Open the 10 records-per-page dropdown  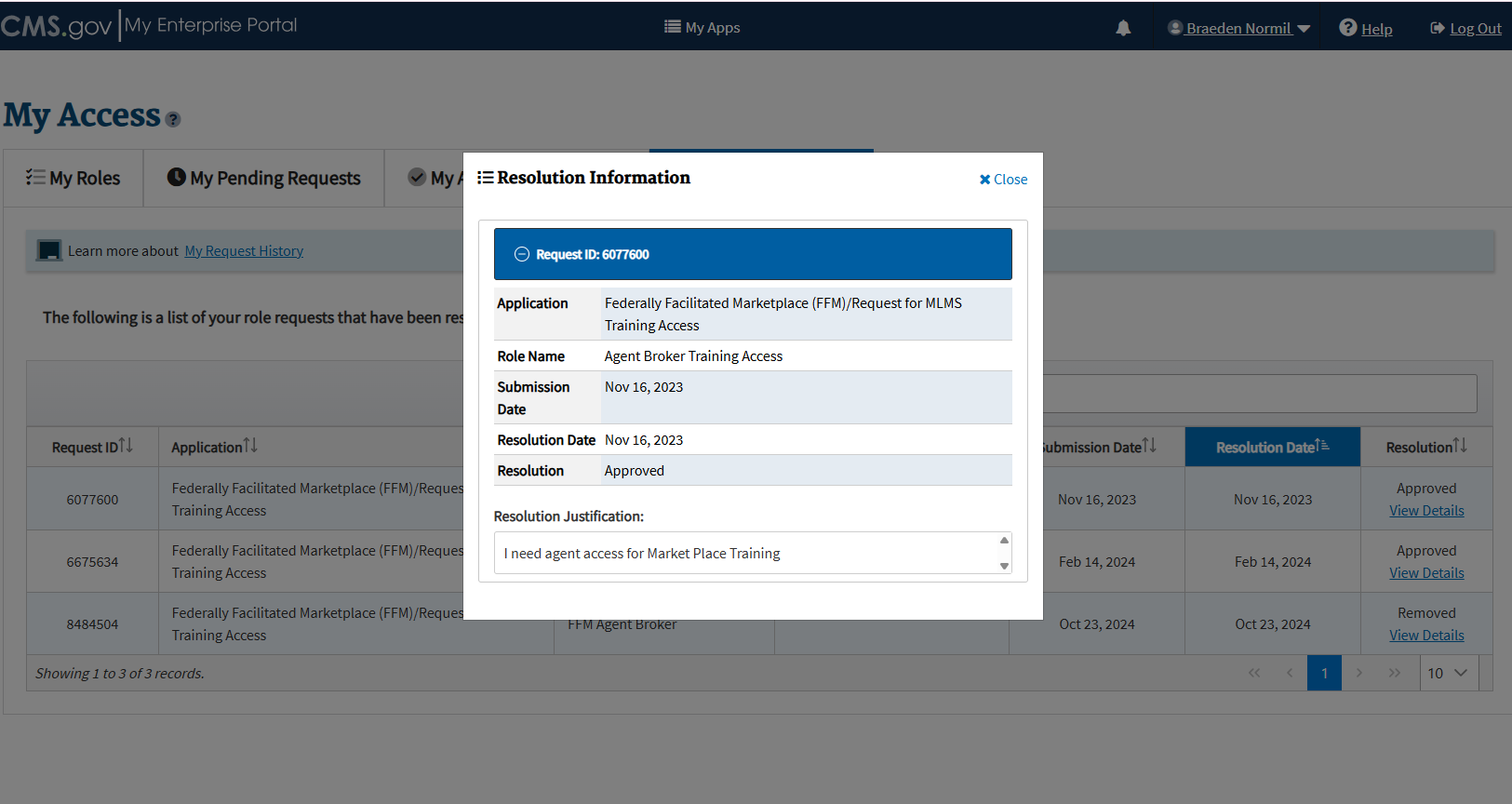tap(1449, 673)
